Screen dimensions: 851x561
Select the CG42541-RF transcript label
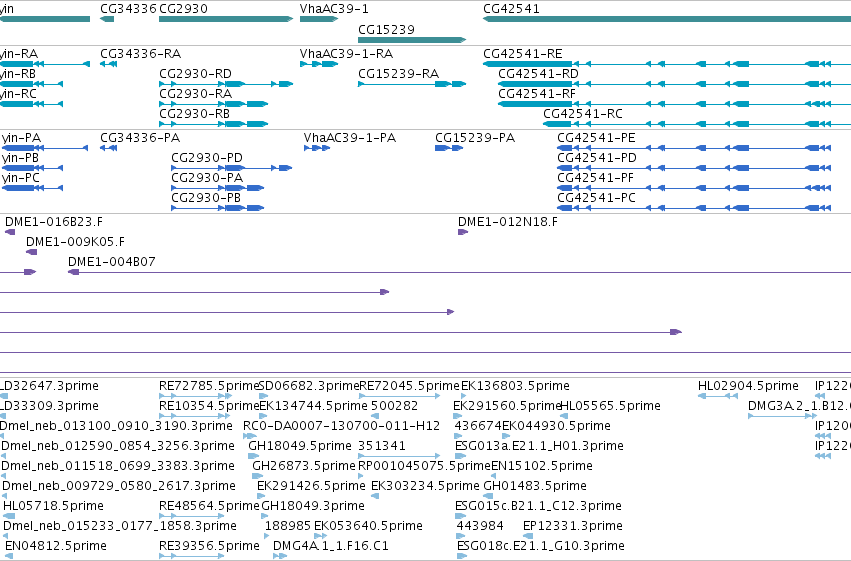537,94
